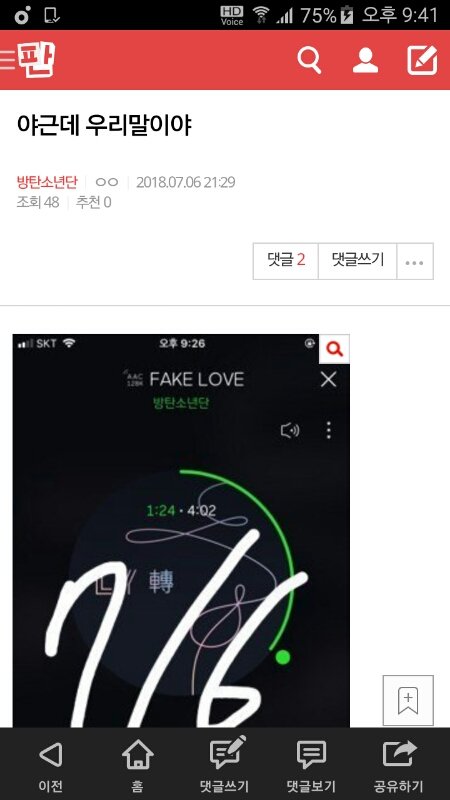The height and width of the screenshot is (800, 450).
Task: Go to 홈 in bottom bar
Action: (137, 763)
